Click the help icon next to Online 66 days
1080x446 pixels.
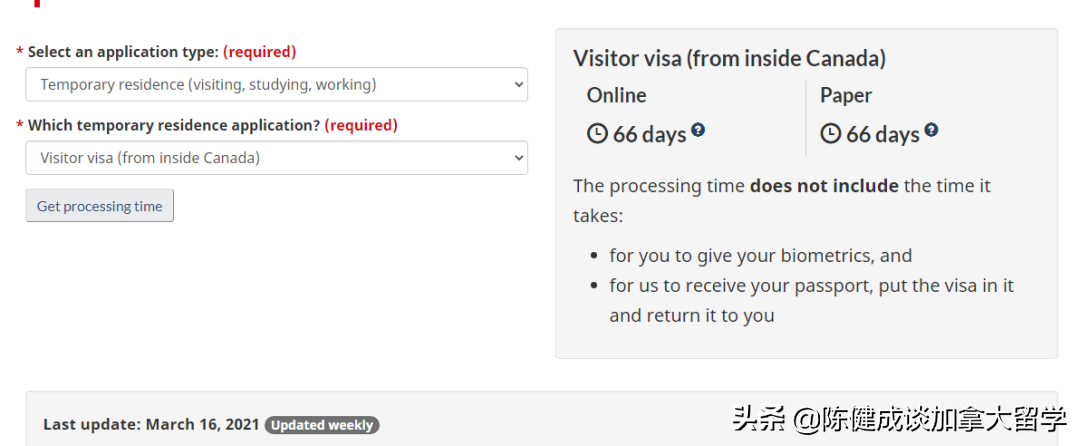(698, 130)
